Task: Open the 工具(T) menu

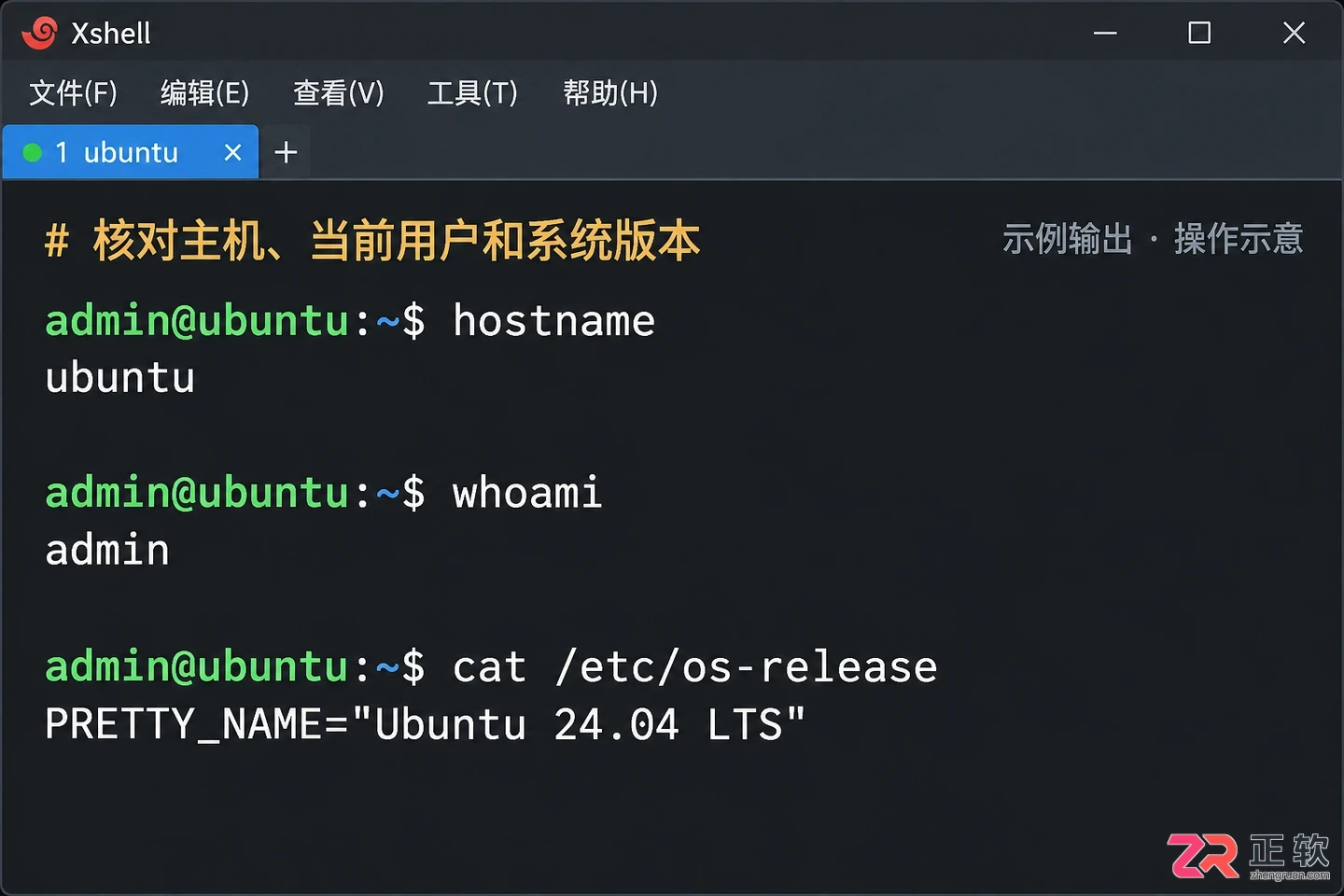Action: [472, 92]
